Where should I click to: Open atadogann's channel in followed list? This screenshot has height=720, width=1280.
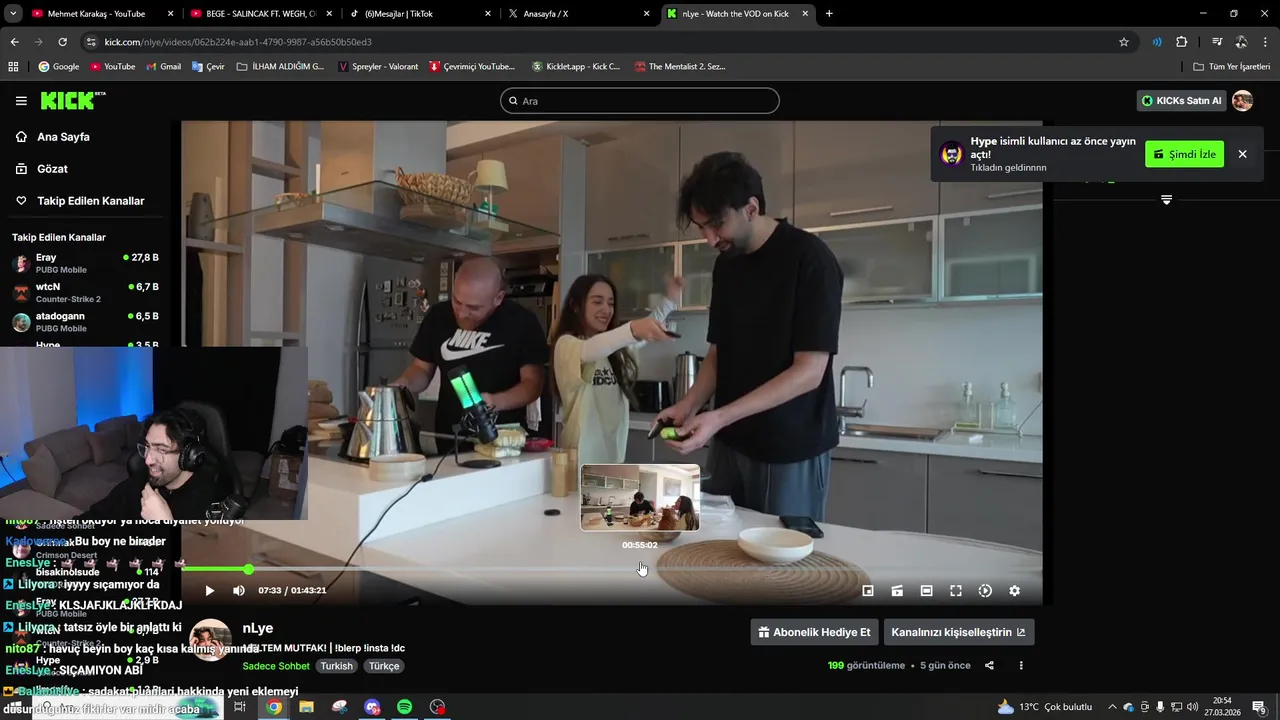click(85, 321)
